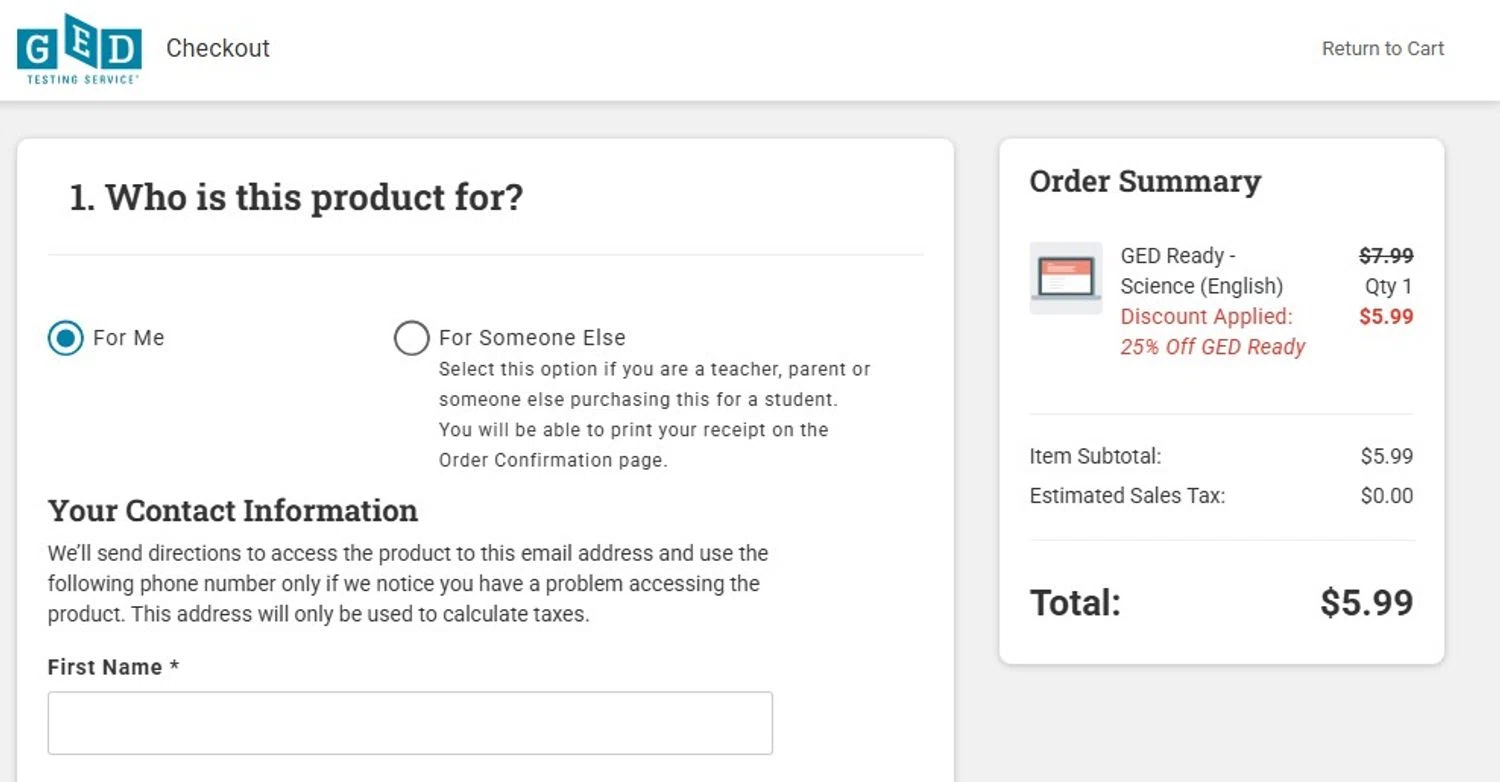
Task: Click the Checkout header title
Action: [x=218, y=48]
